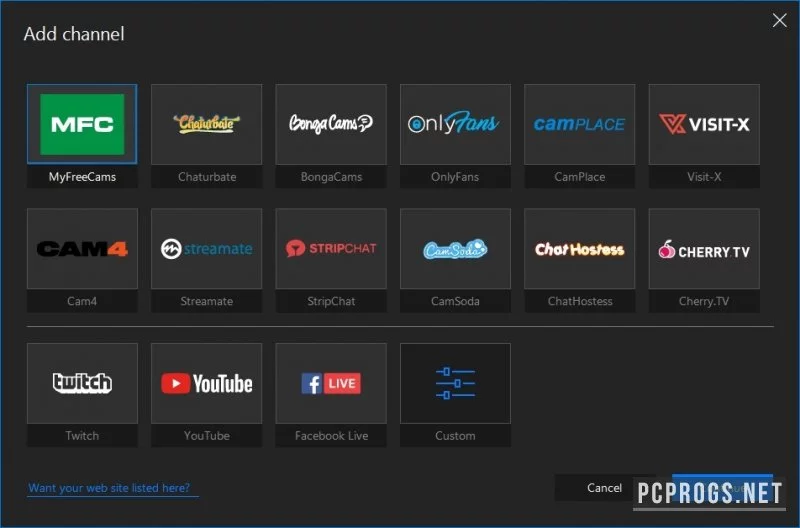The height and width of the screenshot is (528, 800).
Task: Click the StripChat caption text
Action: pyautogui.click(x=331, y=301)
